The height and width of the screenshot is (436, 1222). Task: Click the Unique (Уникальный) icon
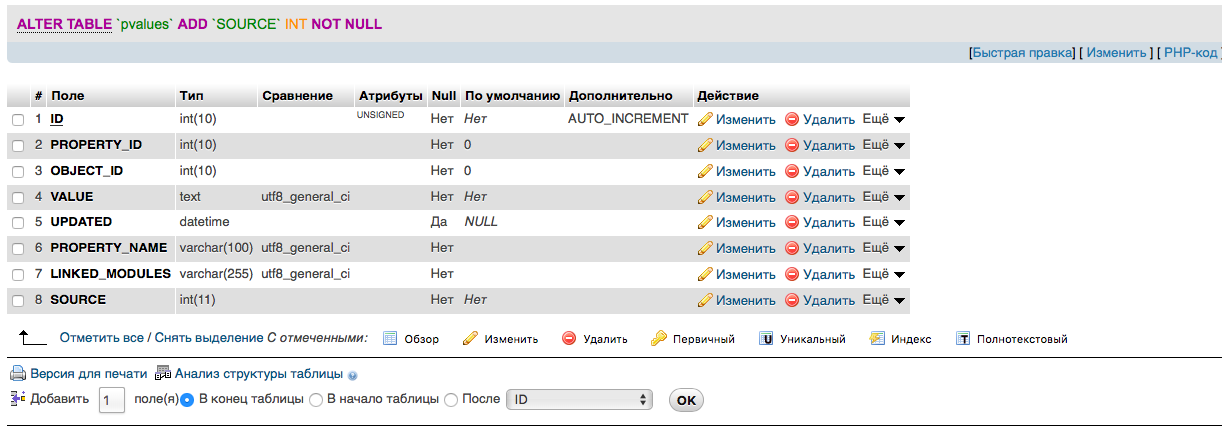point(766,339)
